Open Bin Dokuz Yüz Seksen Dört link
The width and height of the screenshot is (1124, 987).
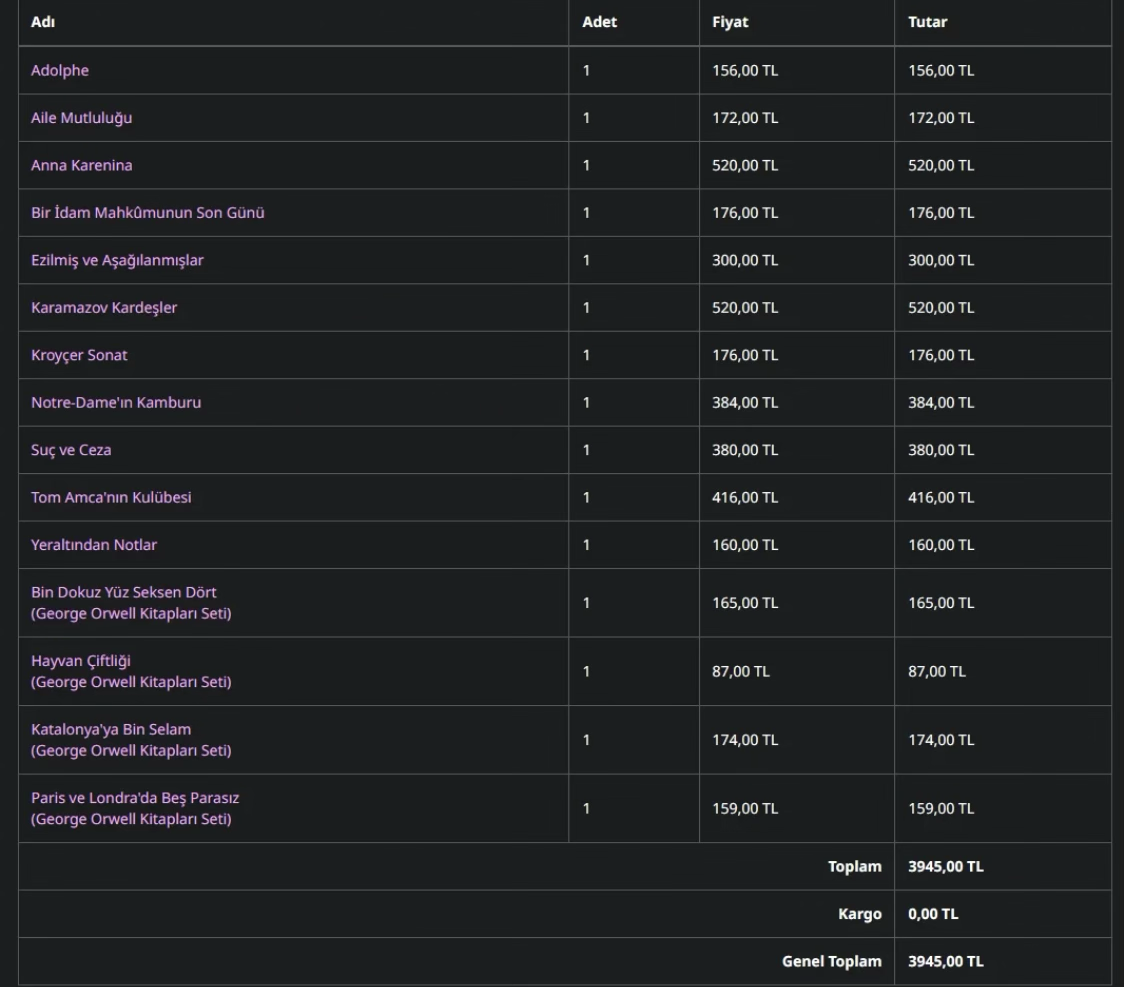click(x=123, y=592)
